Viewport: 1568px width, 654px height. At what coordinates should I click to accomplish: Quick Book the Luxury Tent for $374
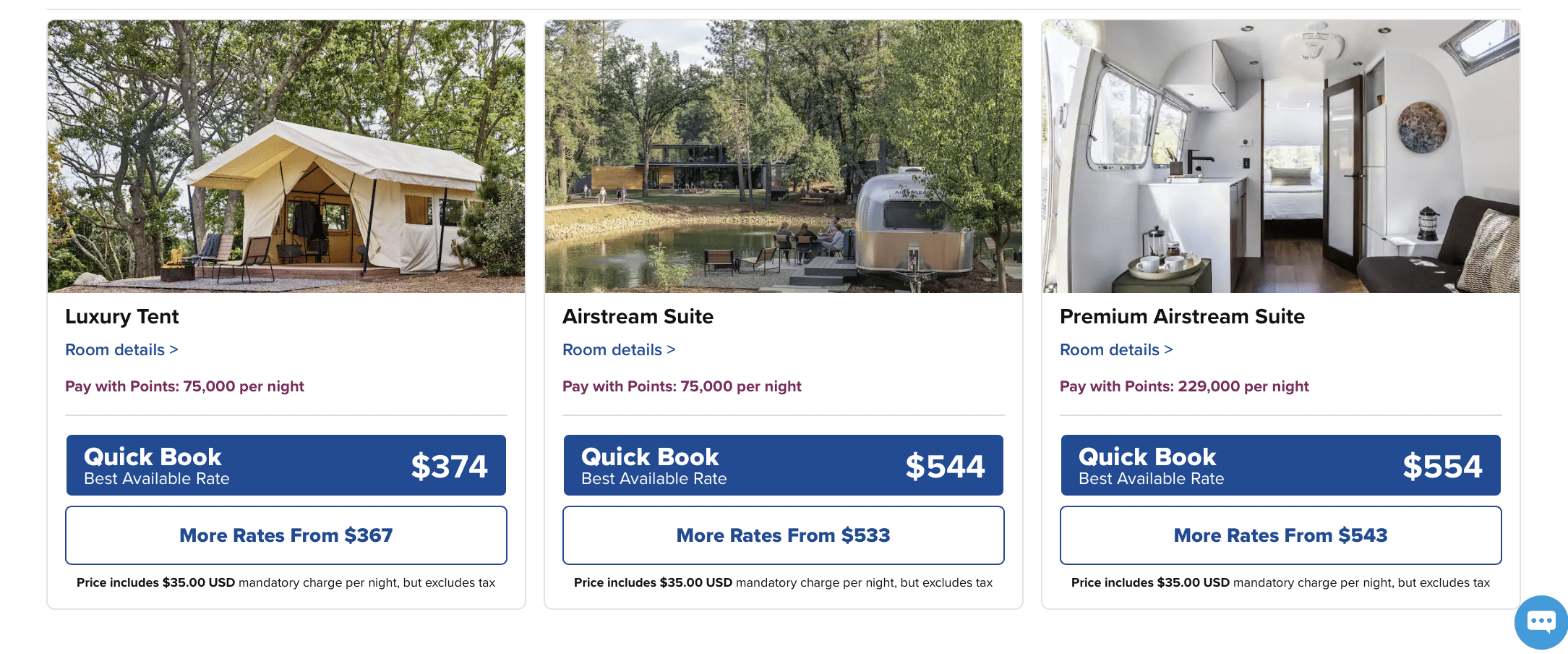pos(286,465)
